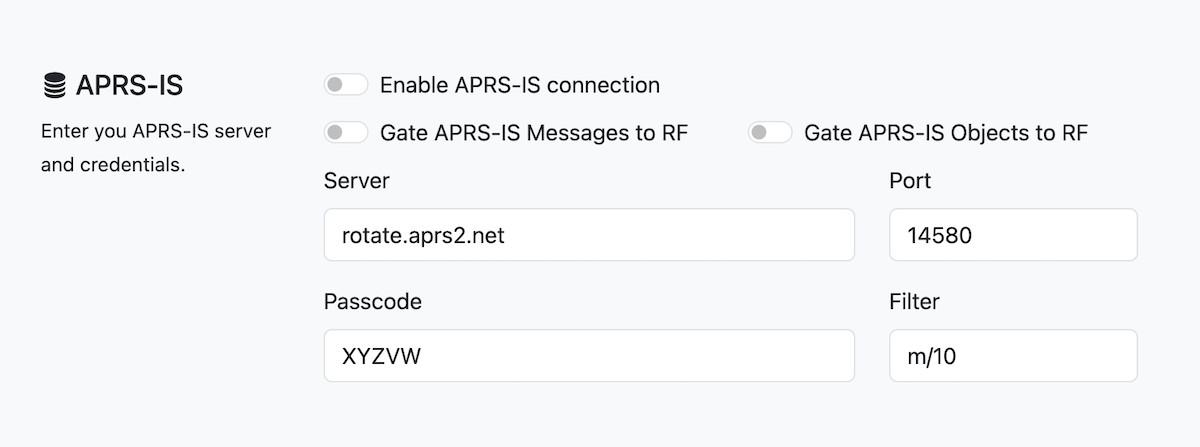Click the database stack icon beside APRS-IS
1200x447 pixels.
(x=55, y=86)
